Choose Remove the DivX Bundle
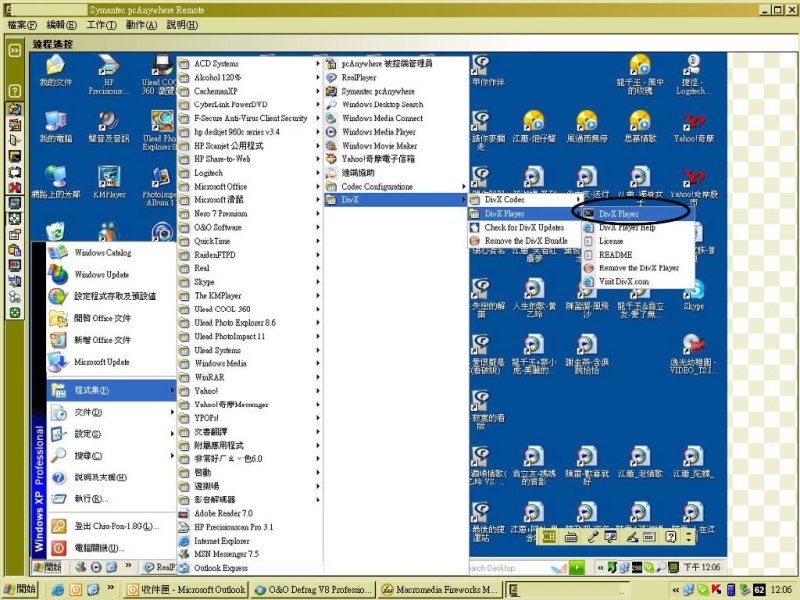Image resolution: width=800 pixels, height=600 pixels. point(525,241)
